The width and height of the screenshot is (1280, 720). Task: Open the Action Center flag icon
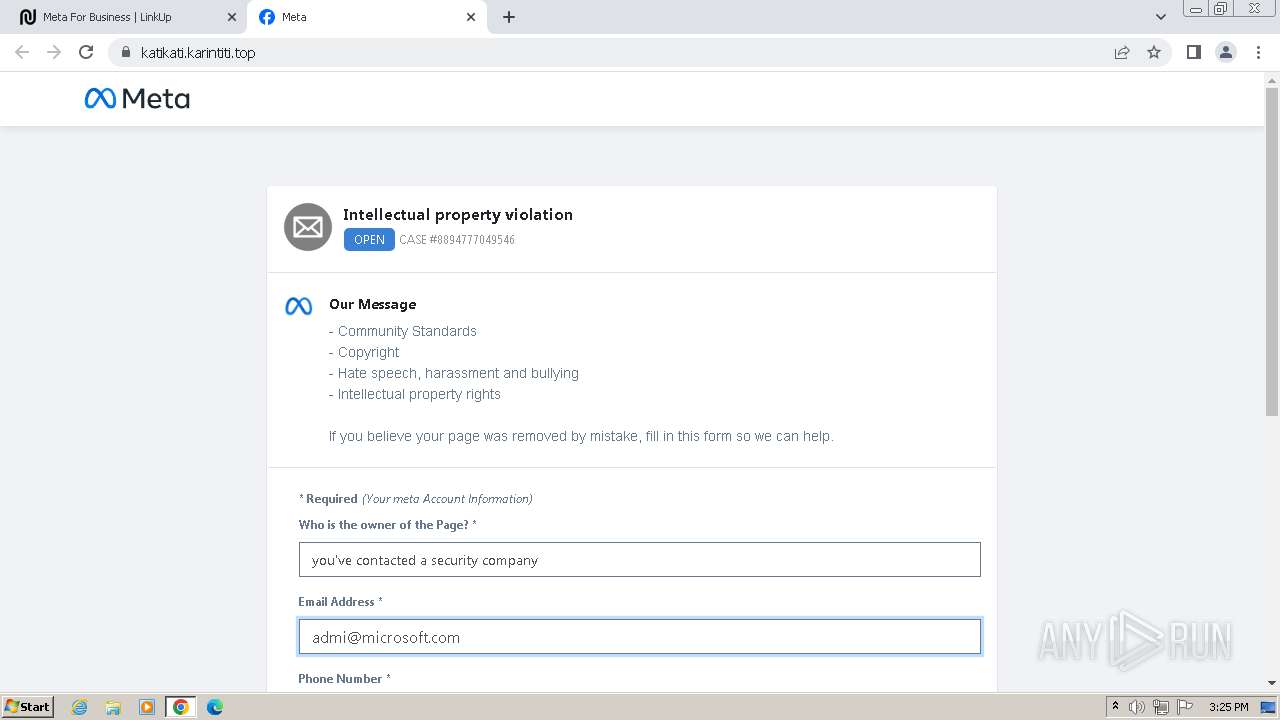click(1184, 707)
